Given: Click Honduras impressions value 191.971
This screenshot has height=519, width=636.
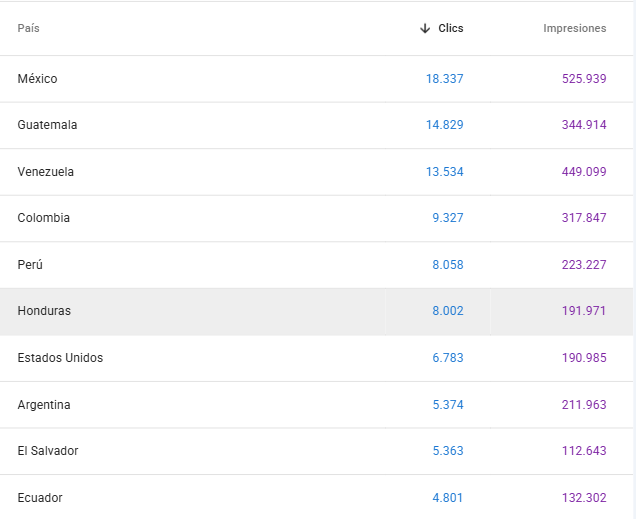Looking at the screenshot, I should point(584,311).
